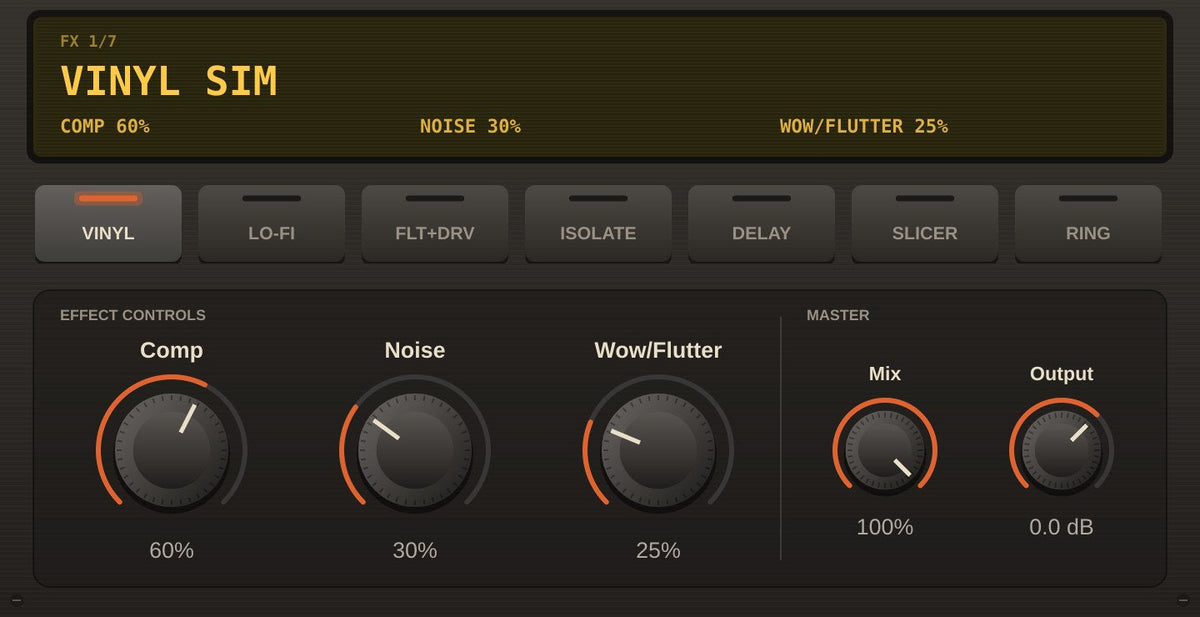Click the Wow/Flutter knob
1200x617 pixels.
click(658, 449)
